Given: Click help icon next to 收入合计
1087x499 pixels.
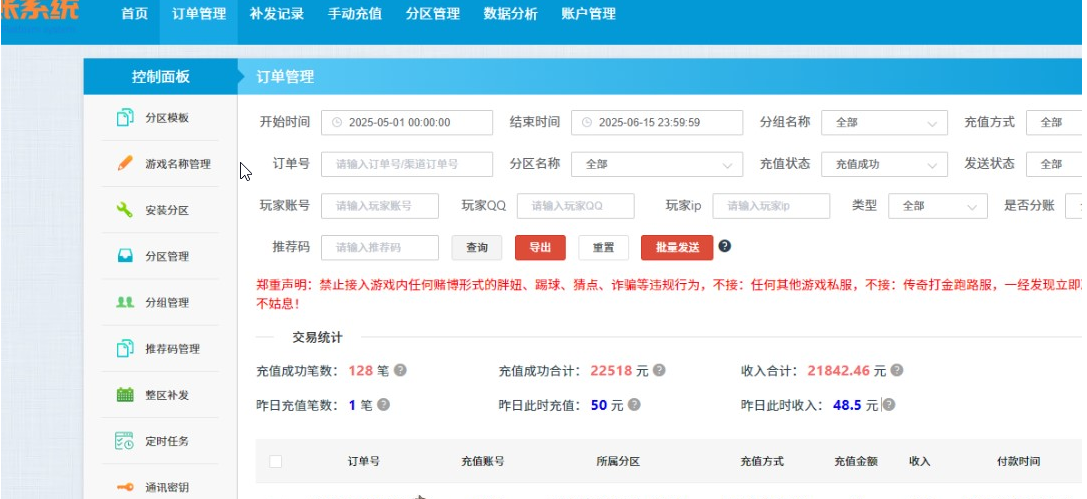Looking at the screenshot, I should [897, 370].
